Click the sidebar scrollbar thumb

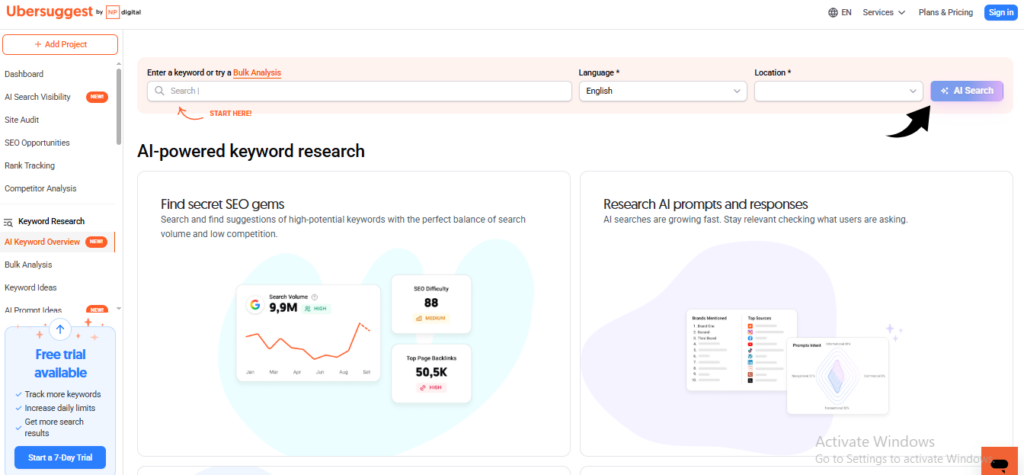(118, 106)
